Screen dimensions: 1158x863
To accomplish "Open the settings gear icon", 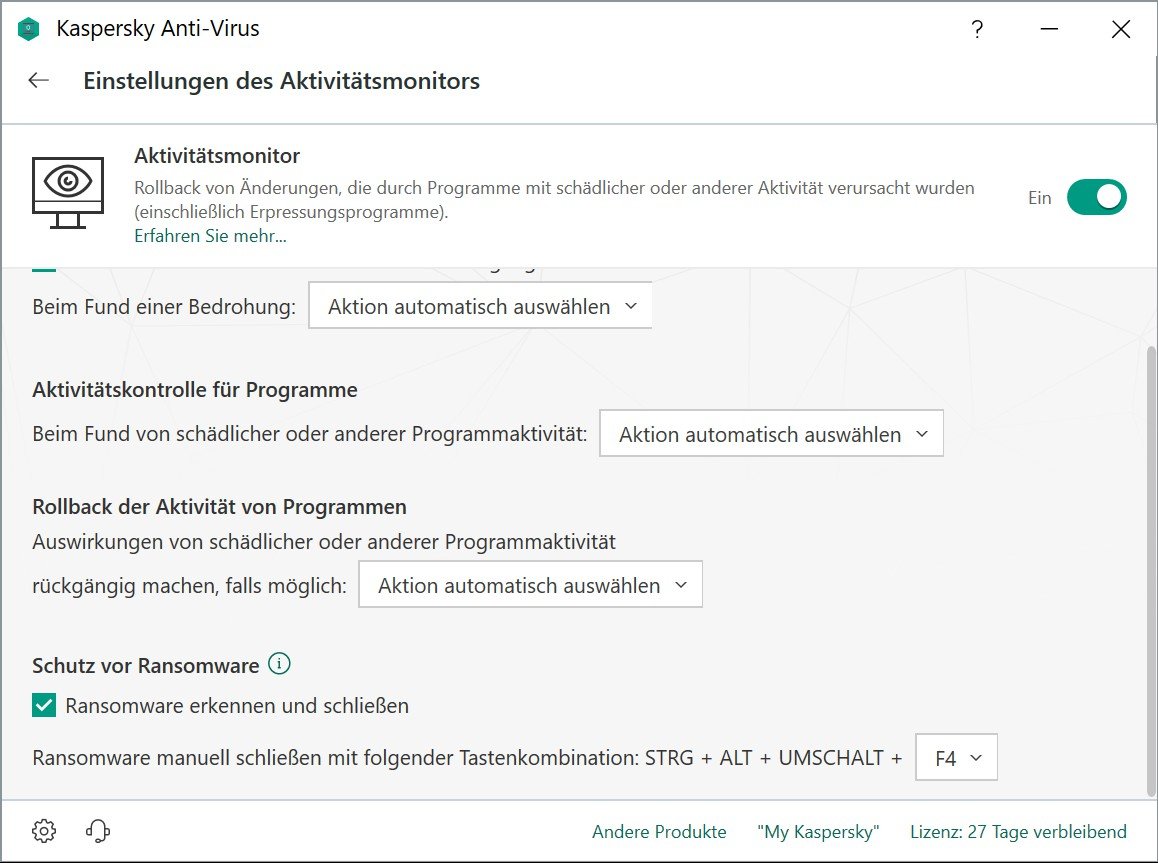I will coord(44,831).
